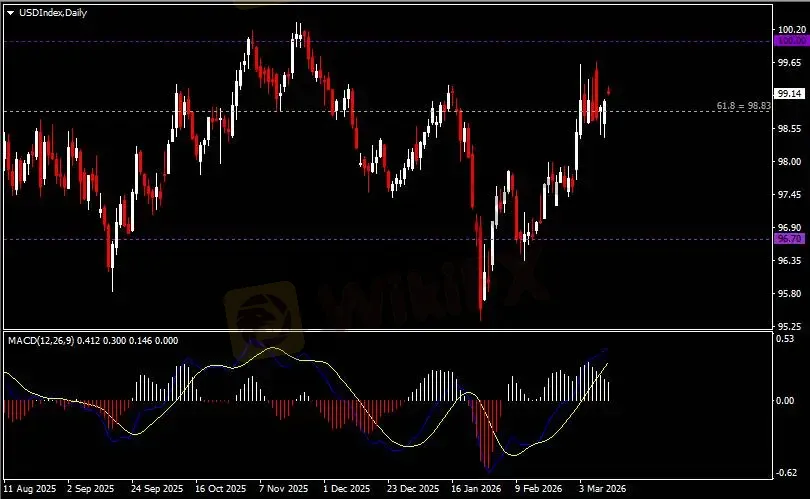Click the 98.00 value on price axis
Screen dimensions: 810x499
pos(790,162)
